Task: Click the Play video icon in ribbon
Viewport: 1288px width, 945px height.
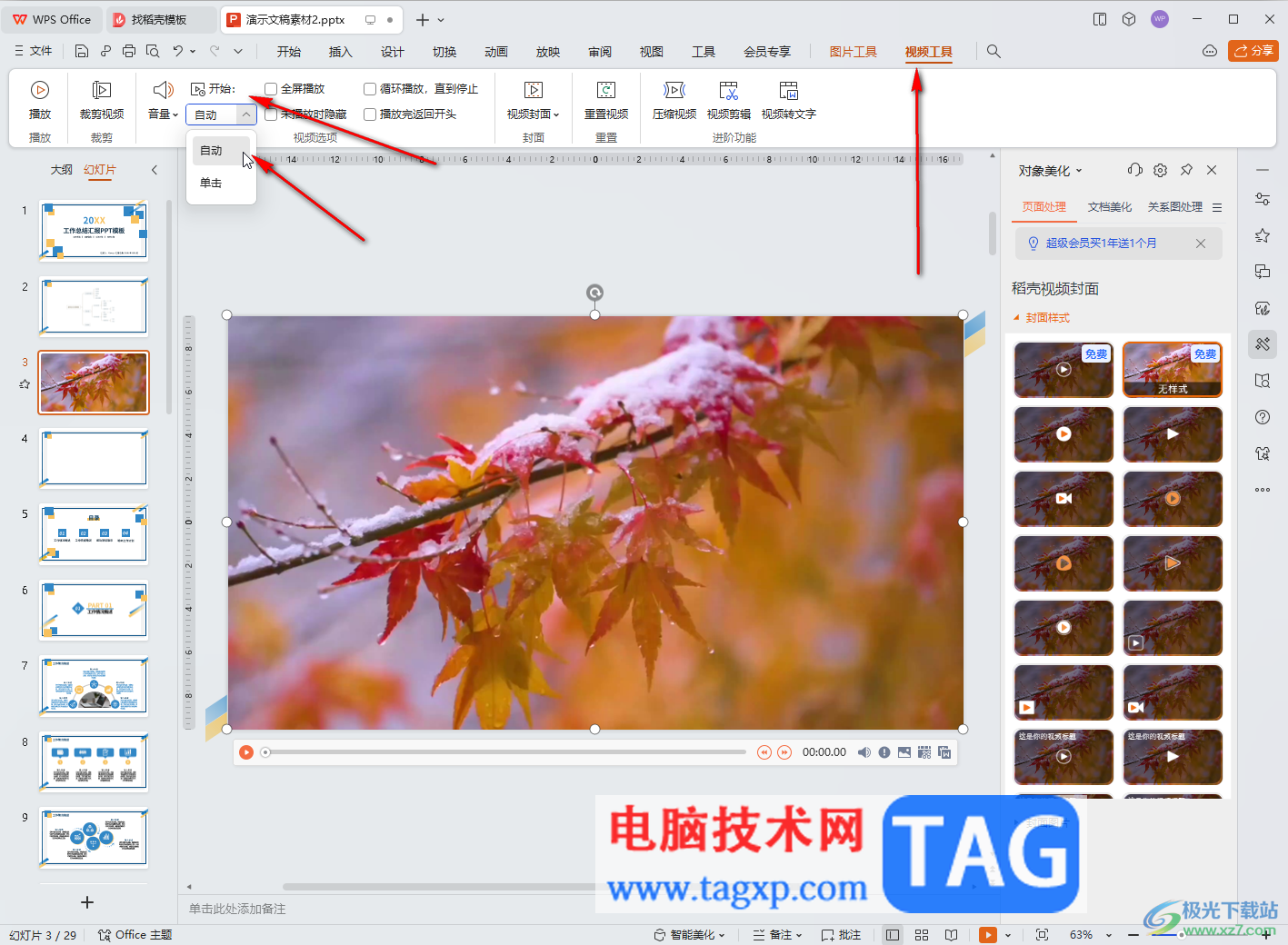Action: 39,90
